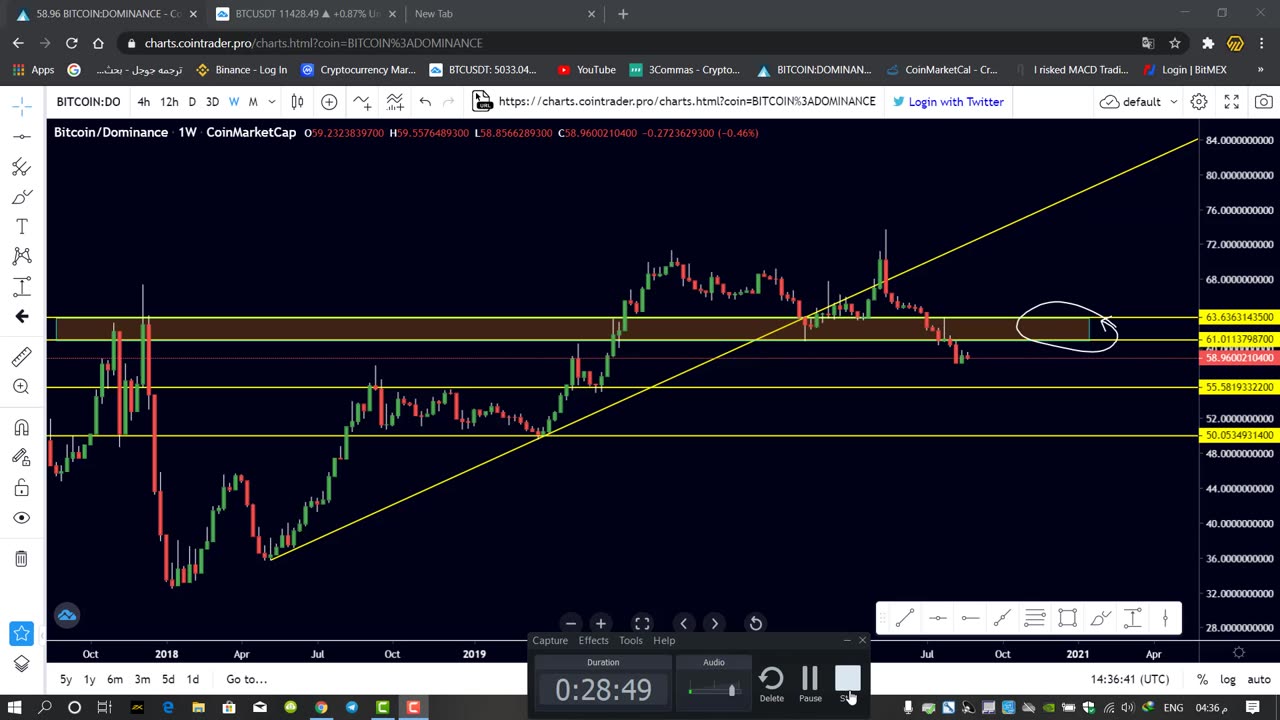Open indicator templates

click(x=395, y=102)
